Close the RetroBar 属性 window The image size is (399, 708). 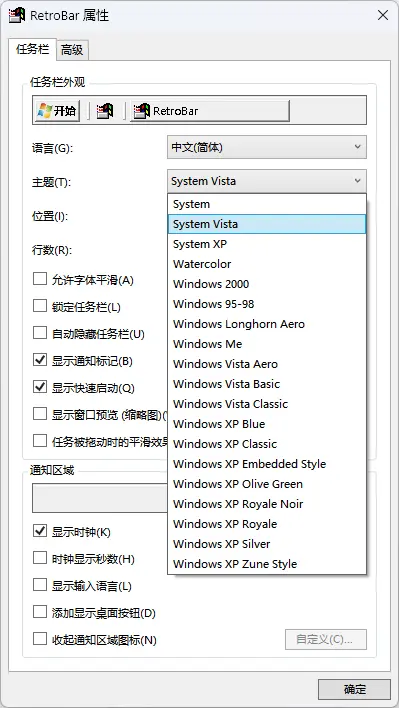pos(383,15)
